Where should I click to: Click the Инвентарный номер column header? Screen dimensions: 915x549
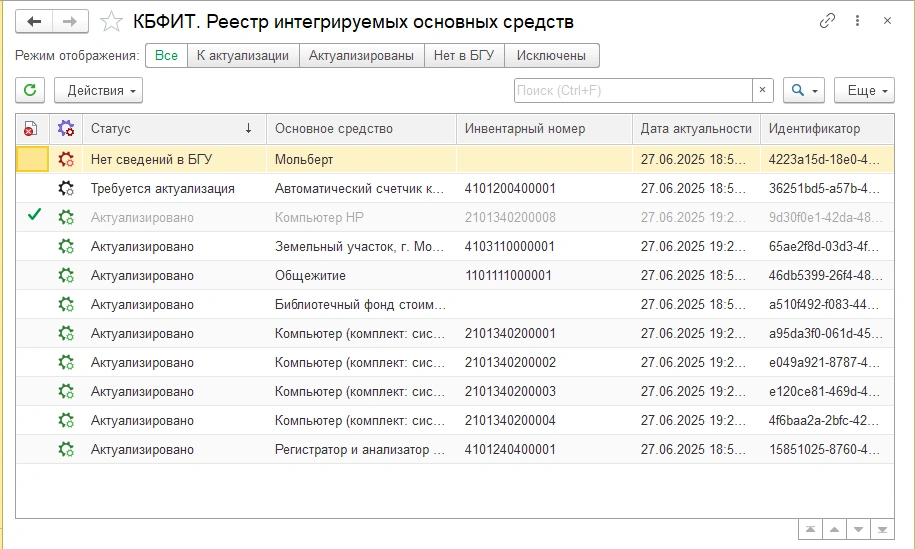point(544,128)
